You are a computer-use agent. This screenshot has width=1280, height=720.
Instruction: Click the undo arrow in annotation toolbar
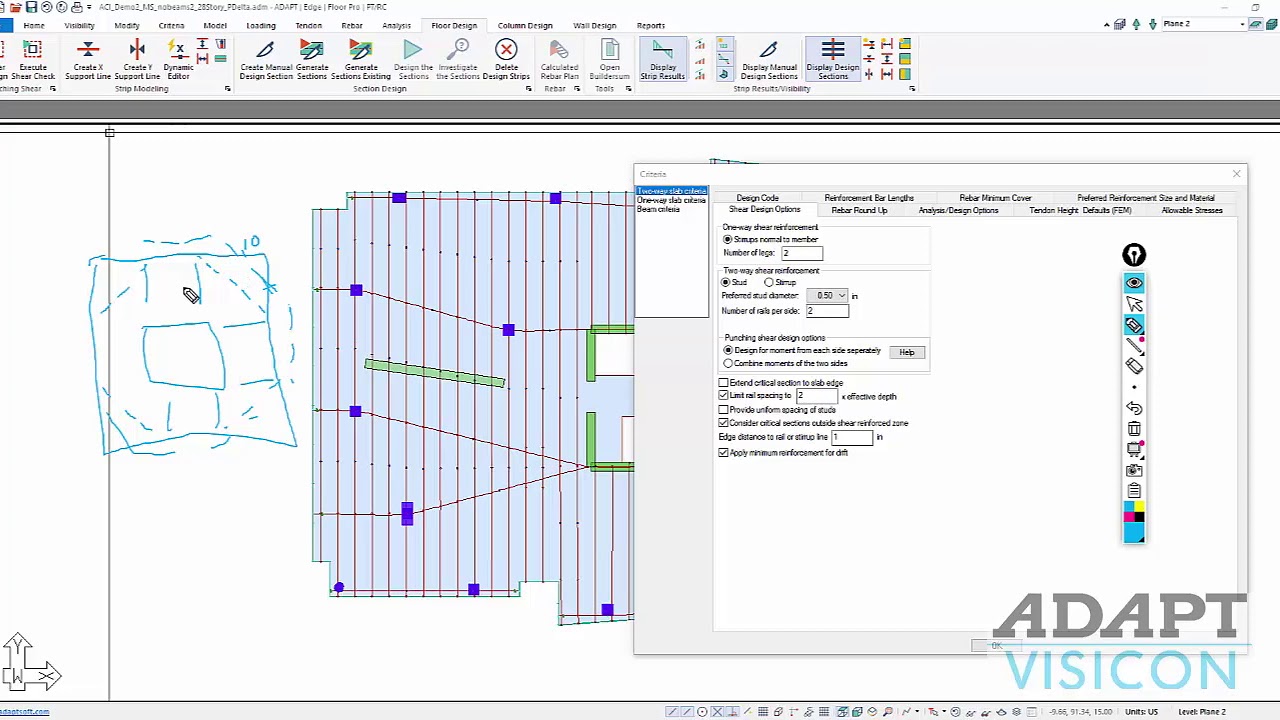point(1134,408)
